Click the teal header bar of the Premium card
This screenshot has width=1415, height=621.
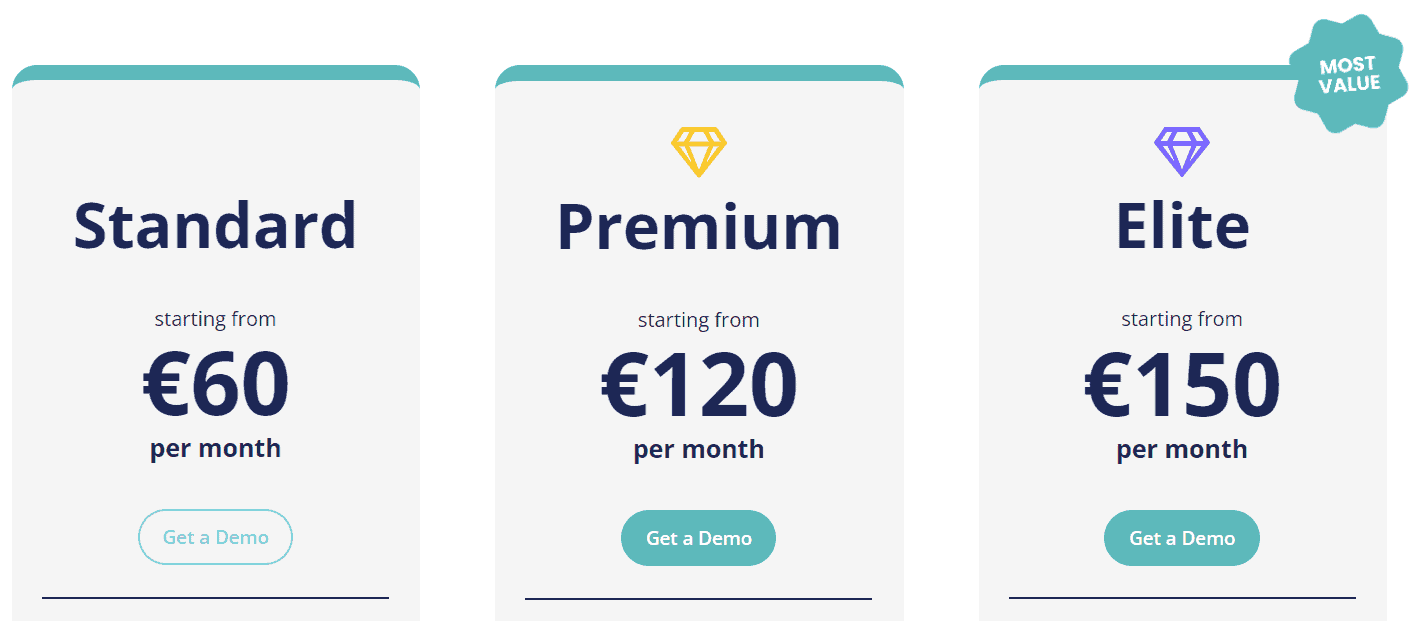coord(698,72)
